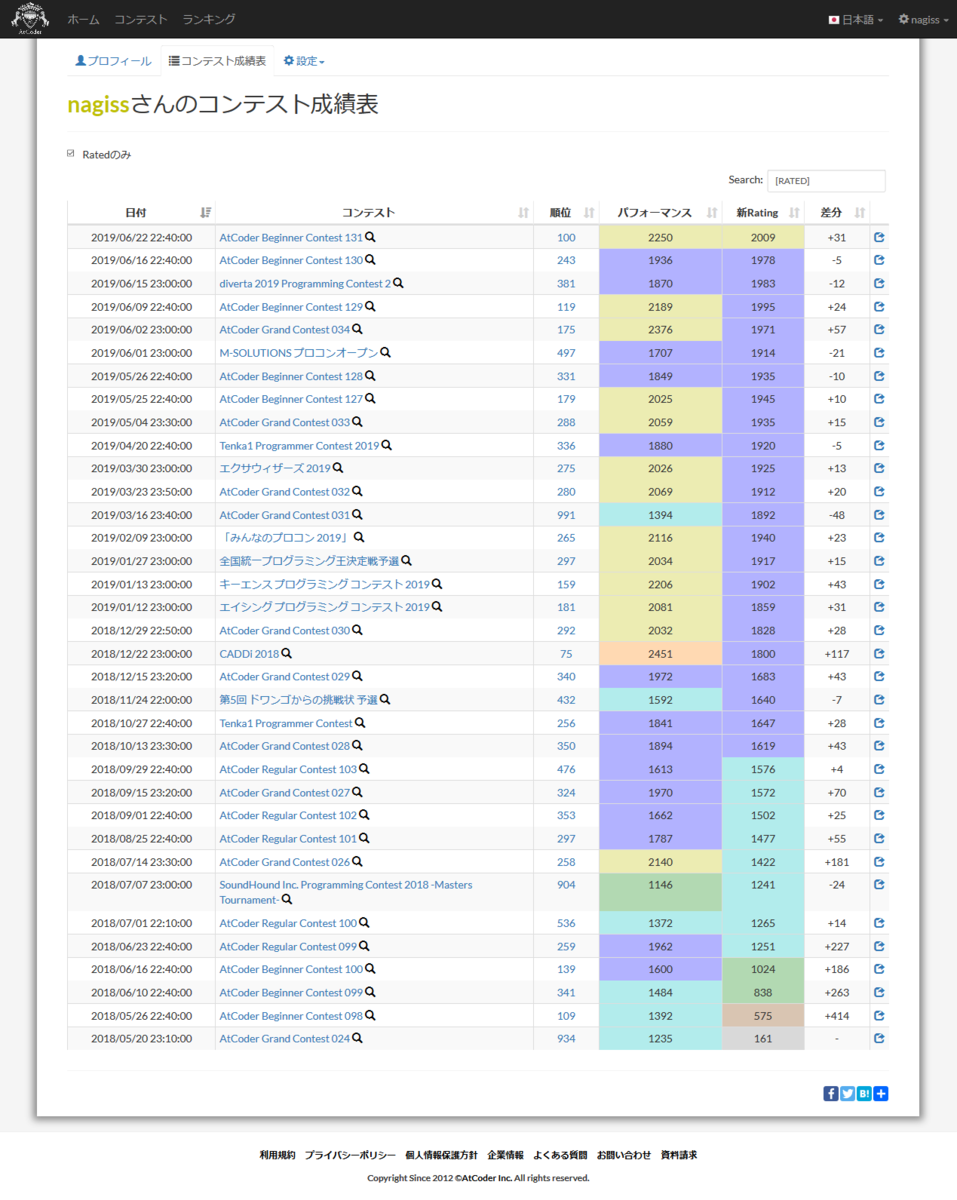Click share icon in キーエンス 2019 row
Screen dimensions: 957x1200
coord(879,584)
